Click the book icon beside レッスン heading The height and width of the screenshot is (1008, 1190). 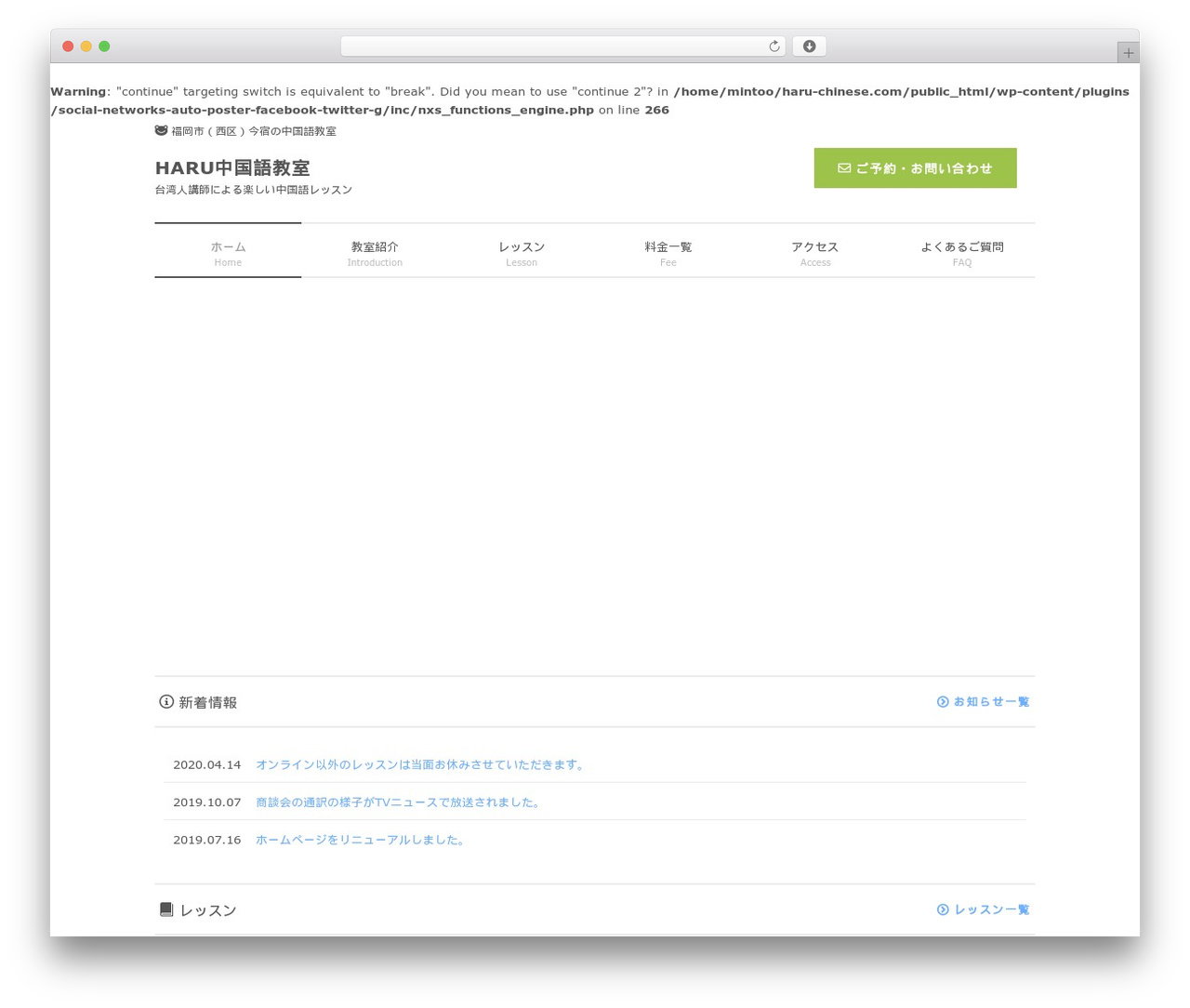point(166,909)
